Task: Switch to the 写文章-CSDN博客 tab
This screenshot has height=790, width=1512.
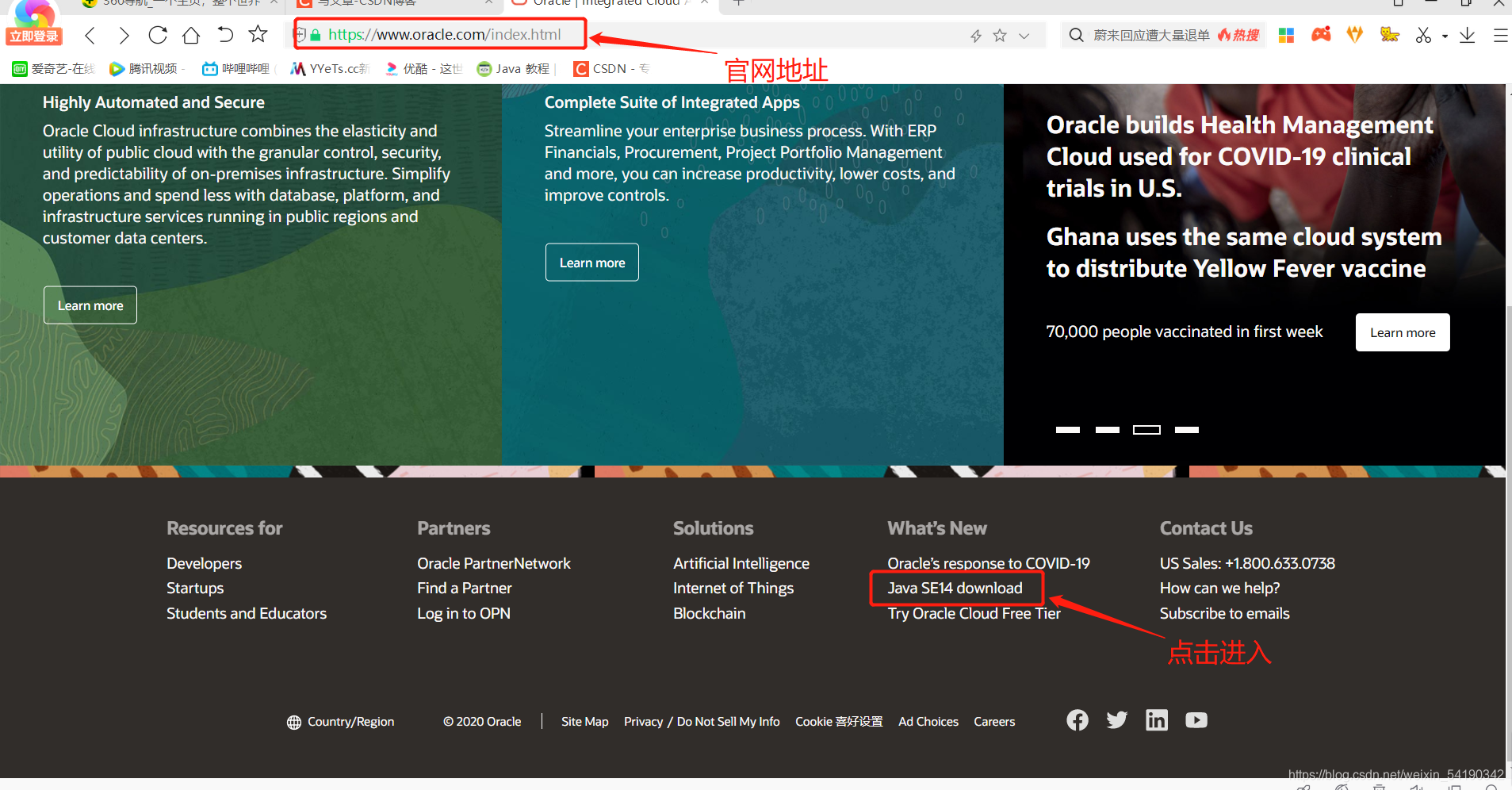Action: pos(393,4)
